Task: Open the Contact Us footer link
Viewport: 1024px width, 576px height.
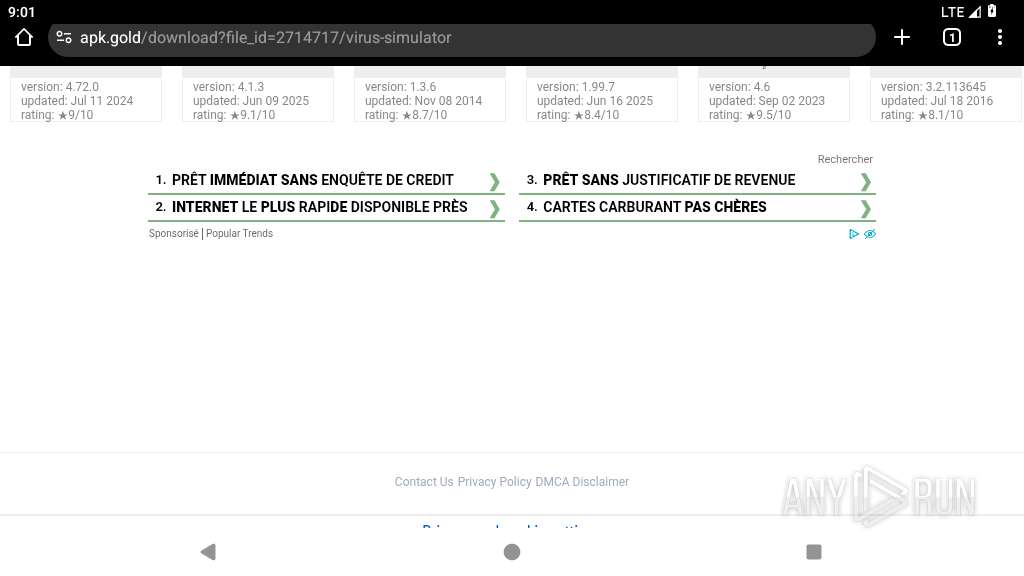Action: tap(424, 482)
